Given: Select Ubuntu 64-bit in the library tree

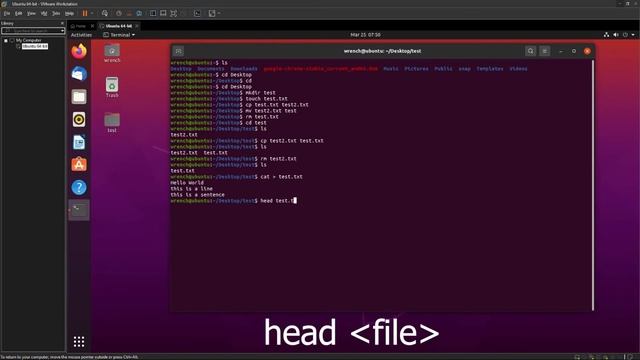Looking at the screenshot, I should click(x=35, y=46).
